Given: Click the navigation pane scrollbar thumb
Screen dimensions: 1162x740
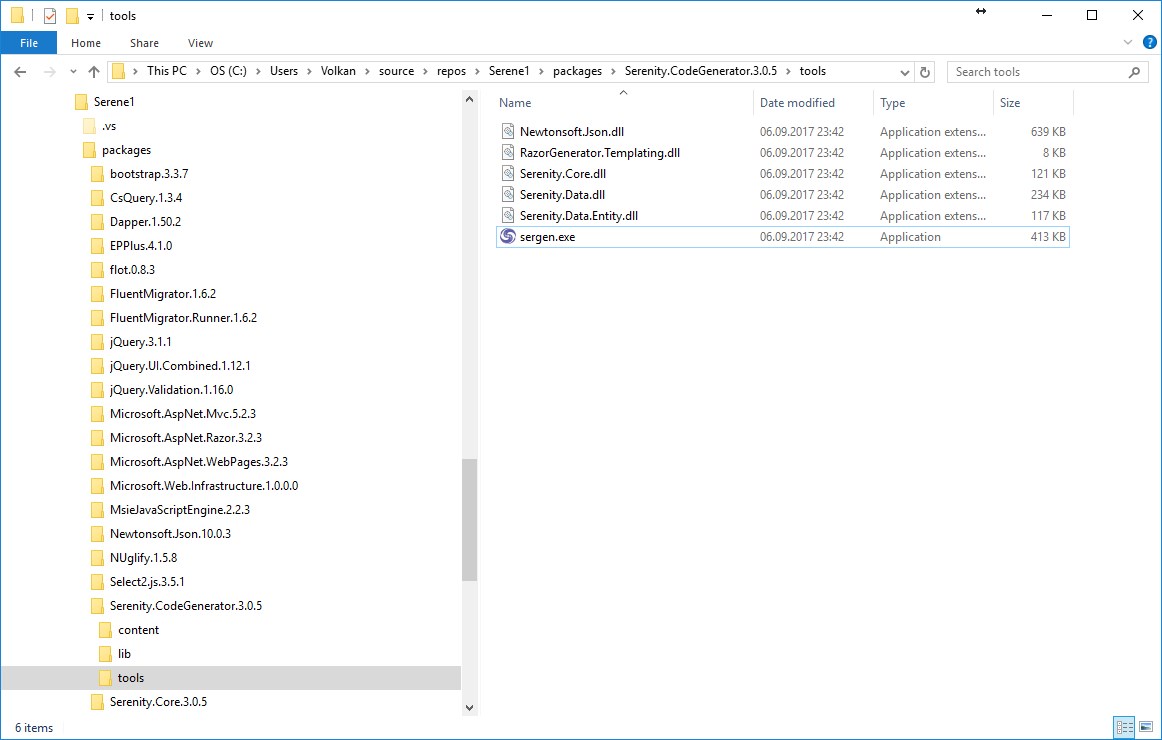Looking at the screenshot, I should pyautogui.click(x=469, y=520).
